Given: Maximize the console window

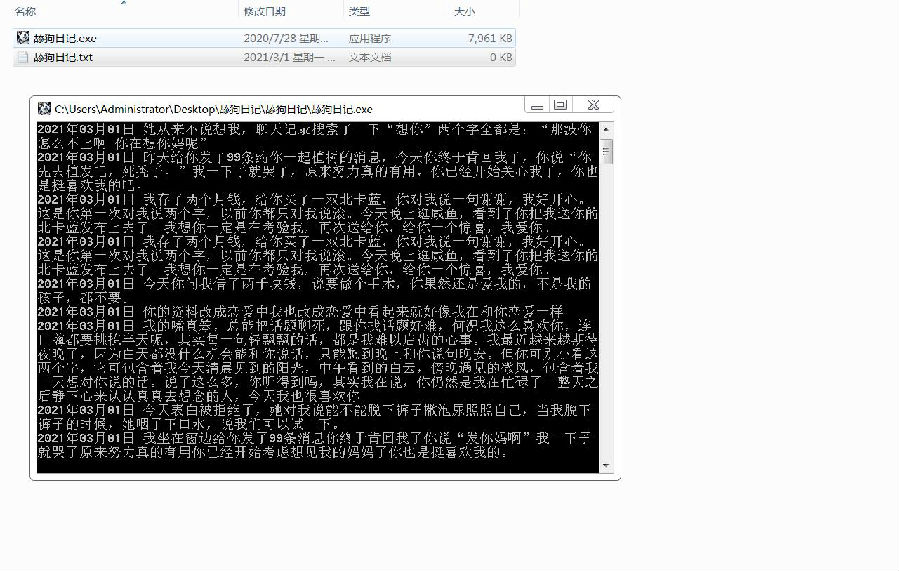Looking at the screenshot, I should (561, 105).
